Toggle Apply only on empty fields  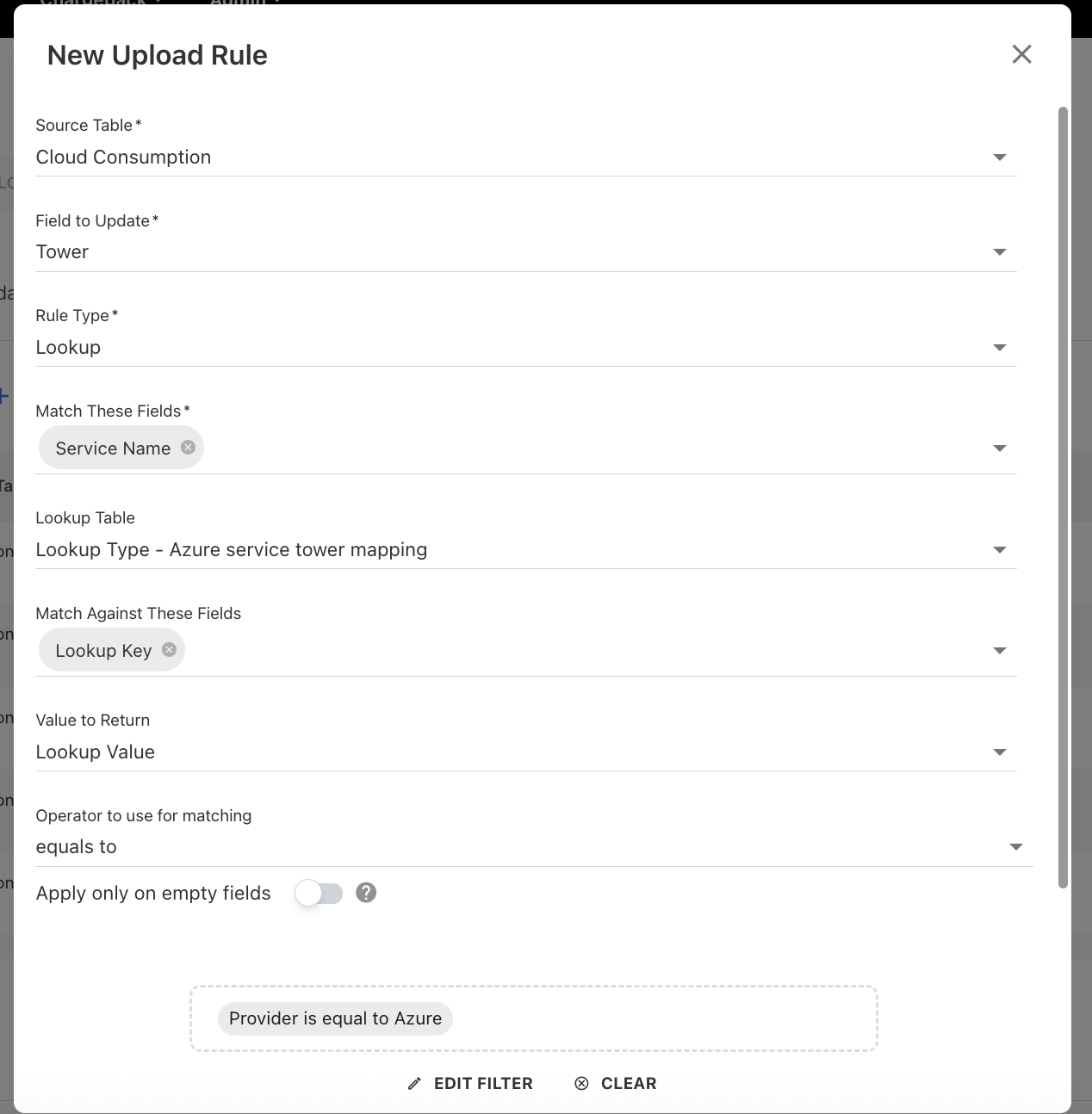tap(319, 893)
